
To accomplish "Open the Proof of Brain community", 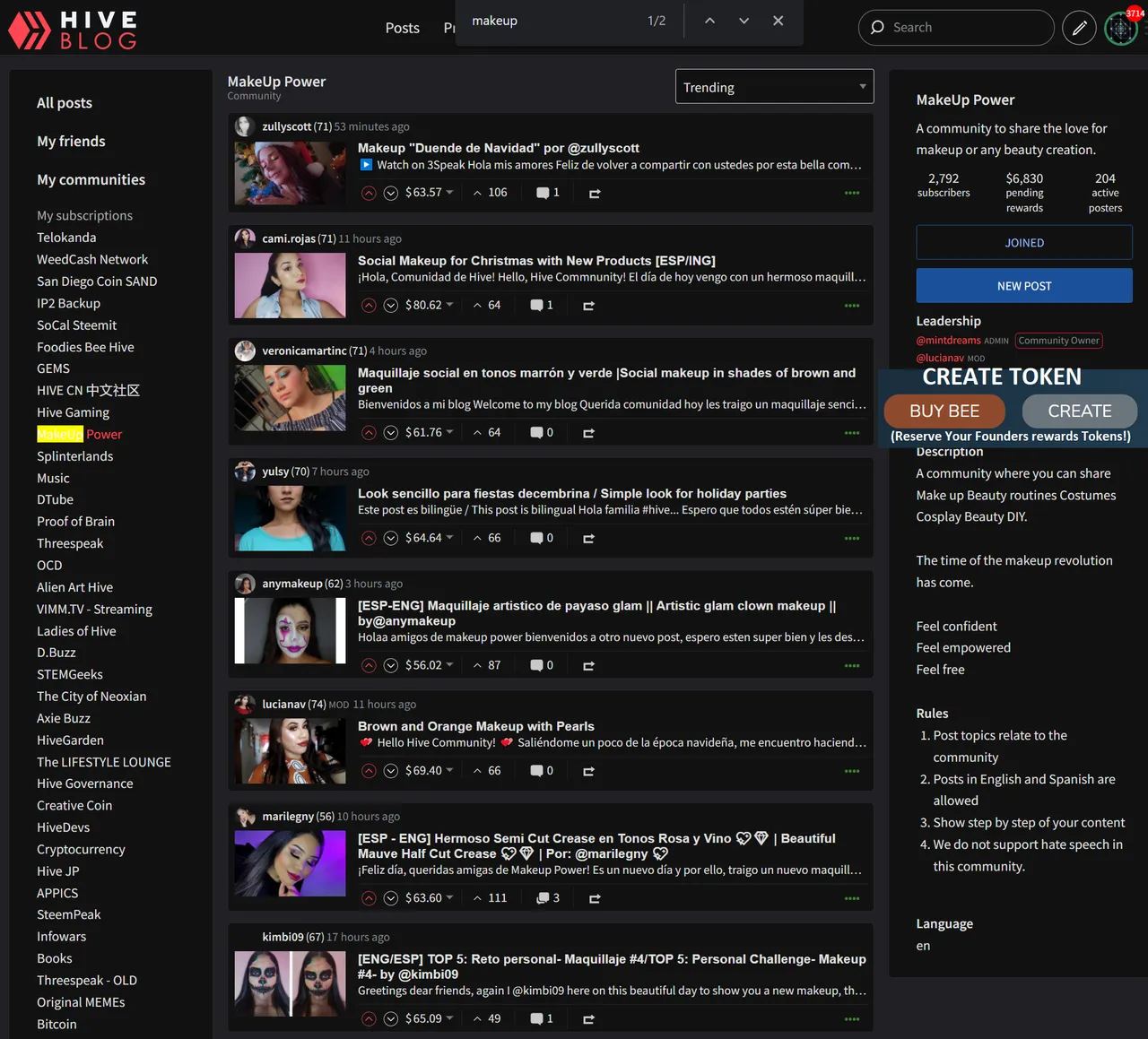I will [x=75, y=522].
